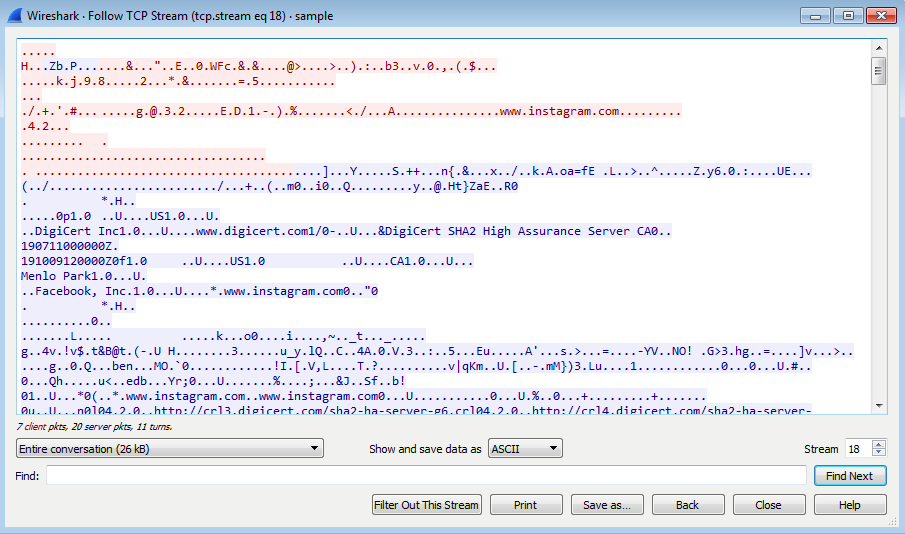Click the 7 client pkts status text
The image size is (905, 534).
tap(41, 427)
